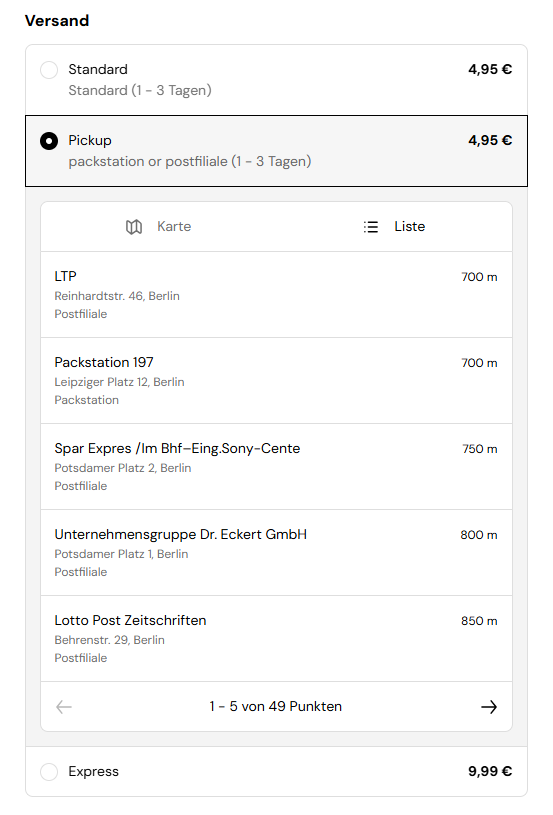Click the Standard 4,95 € price
Image resolution: width=553 pixels, height=815 pixels.
pos(490,69)
